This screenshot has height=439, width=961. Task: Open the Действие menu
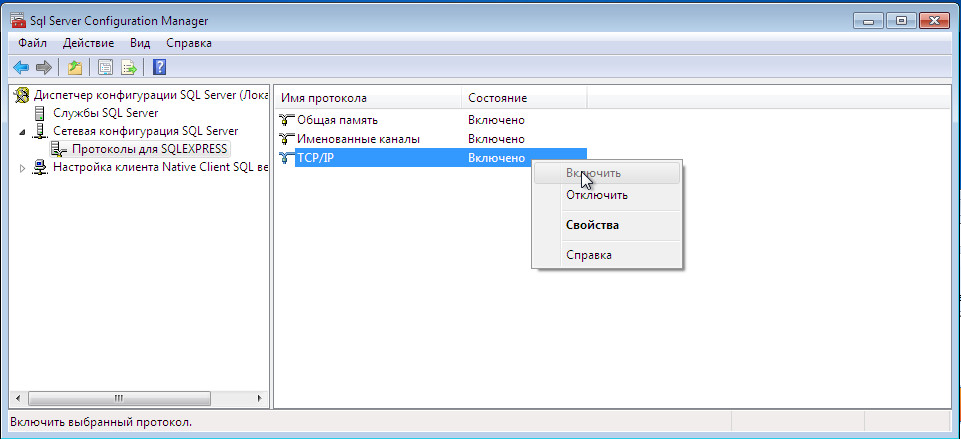(88, 43)
